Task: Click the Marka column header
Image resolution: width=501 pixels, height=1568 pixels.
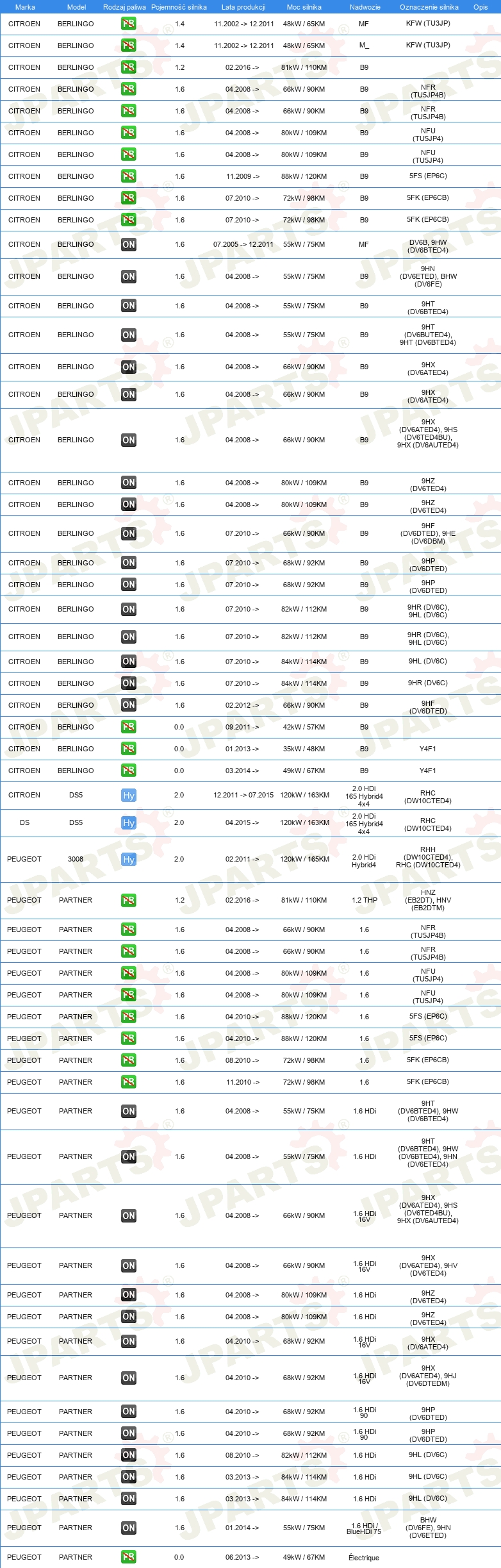Action: (x=25, y=7)
